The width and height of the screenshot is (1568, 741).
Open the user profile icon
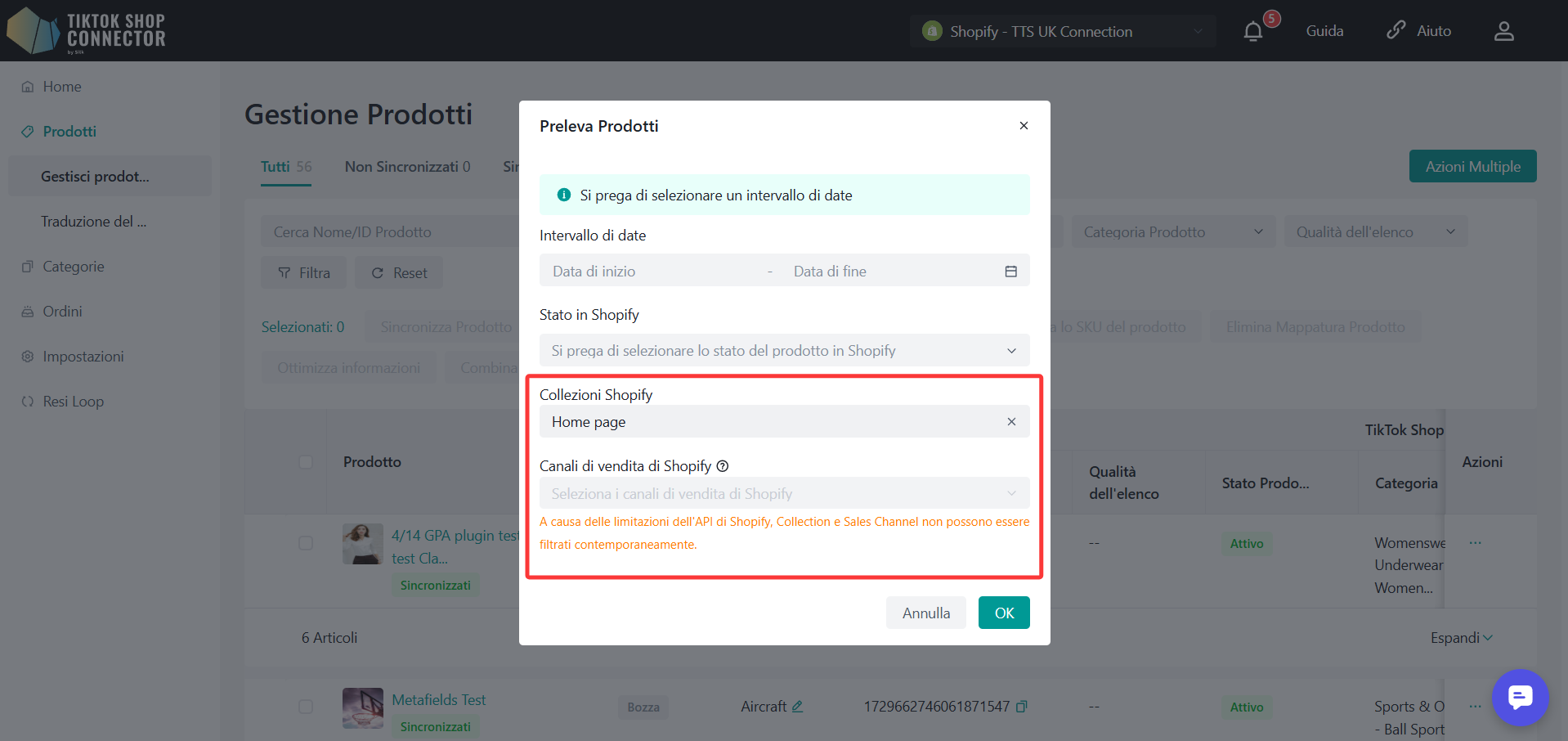click(1503, 31)
